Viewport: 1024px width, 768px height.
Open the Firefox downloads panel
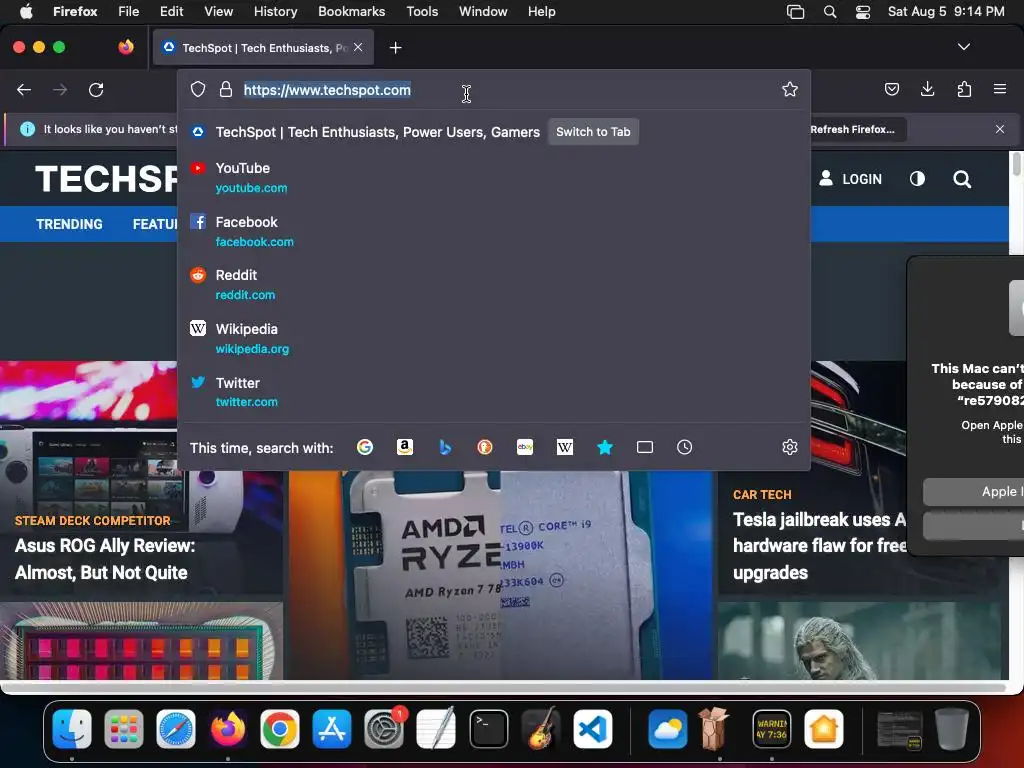tap(927, 89)
